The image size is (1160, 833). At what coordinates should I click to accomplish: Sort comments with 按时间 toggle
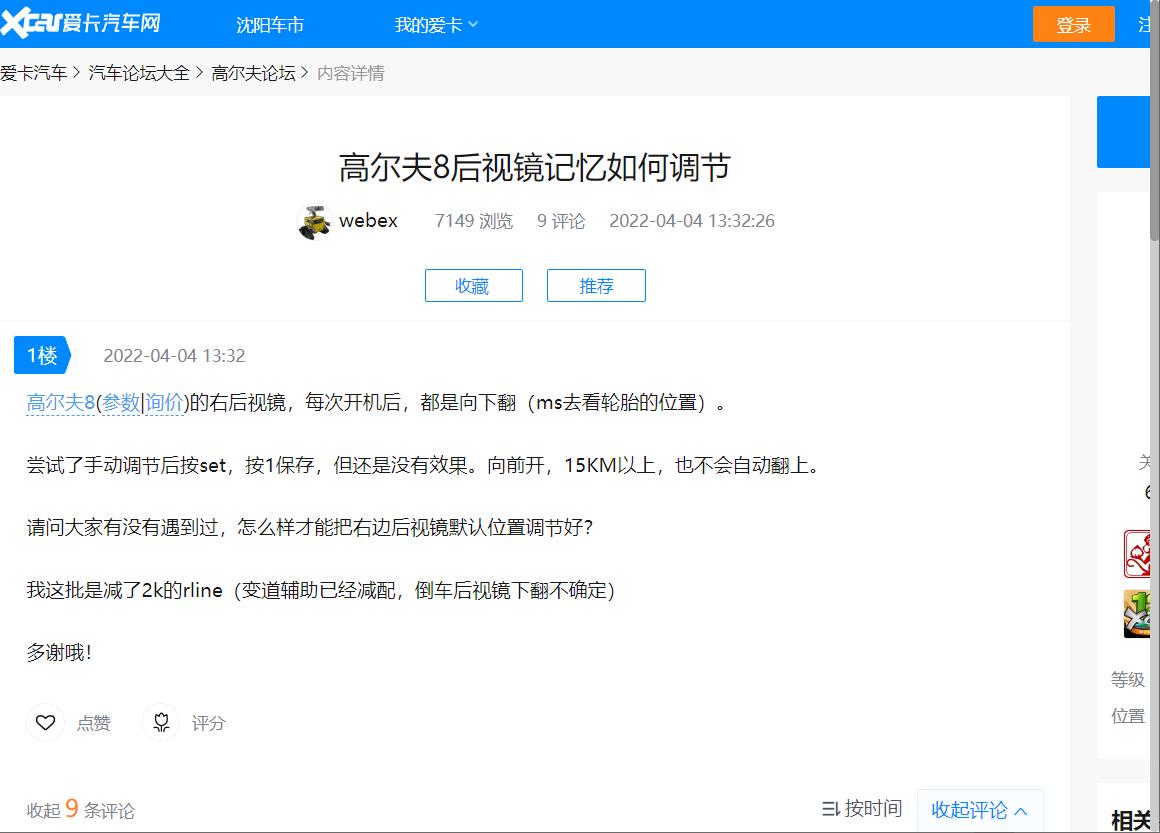click(862, 809)
